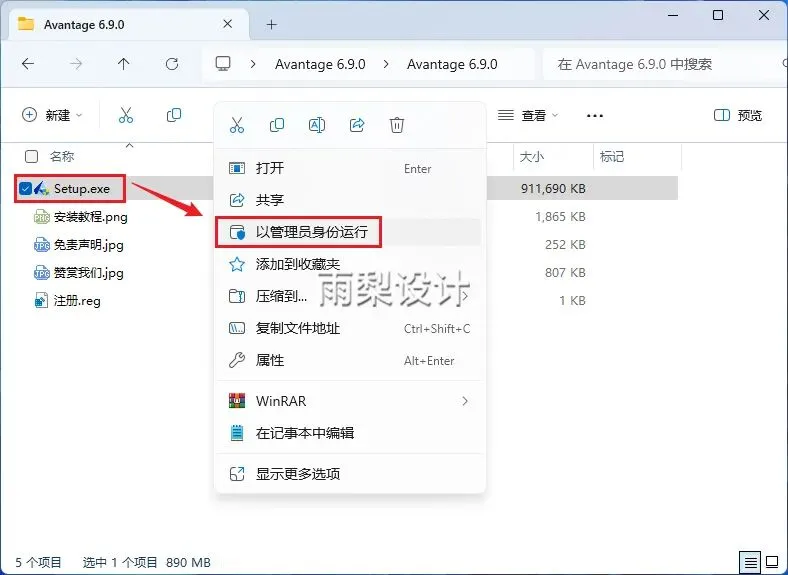Click the 1,865 KB size cell
The image size is (788, 575).
tap(560, 217)
